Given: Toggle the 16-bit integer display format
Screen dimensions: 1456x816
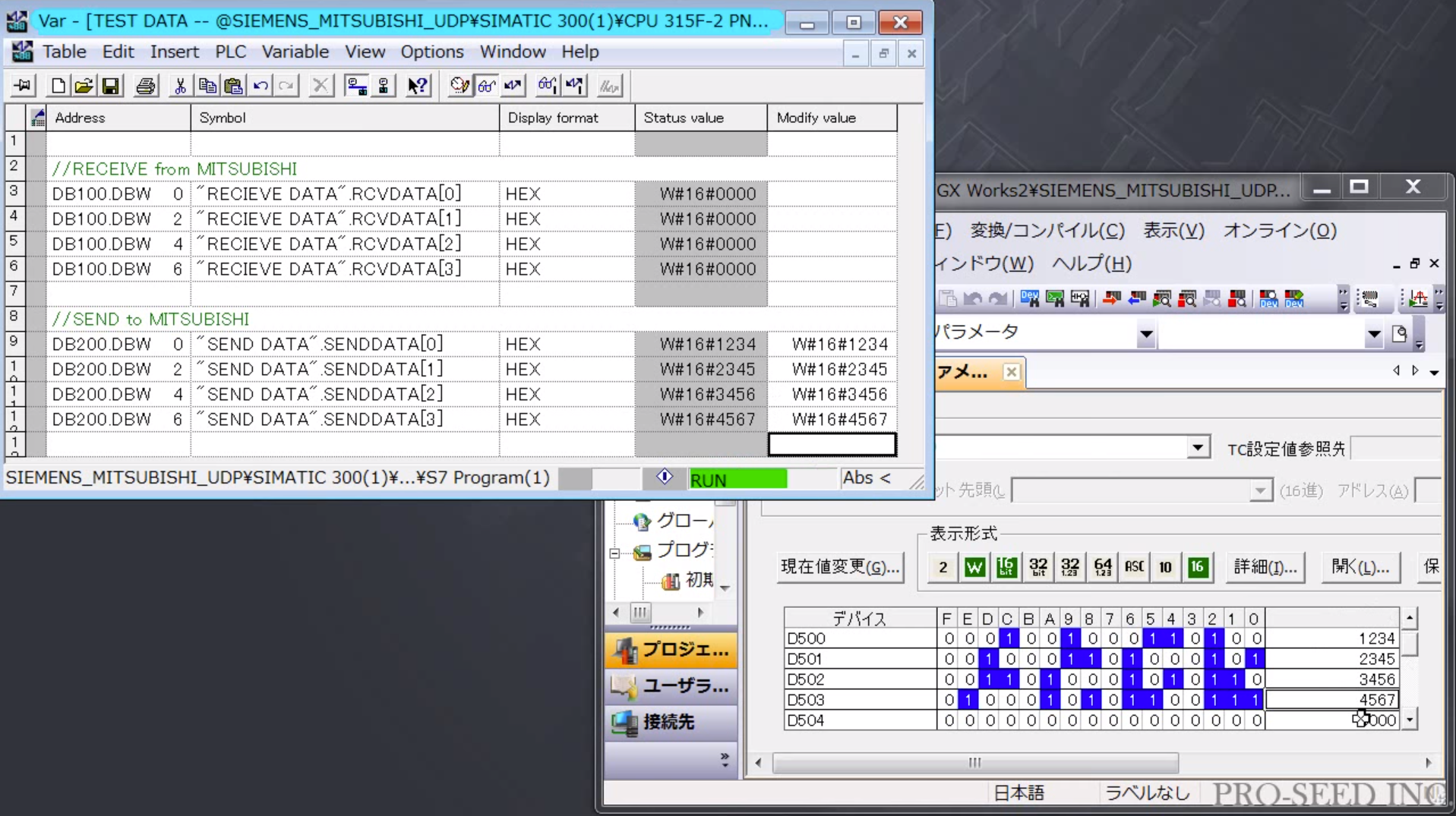Looking at the screenshot, I should [x=1006, y=567].
